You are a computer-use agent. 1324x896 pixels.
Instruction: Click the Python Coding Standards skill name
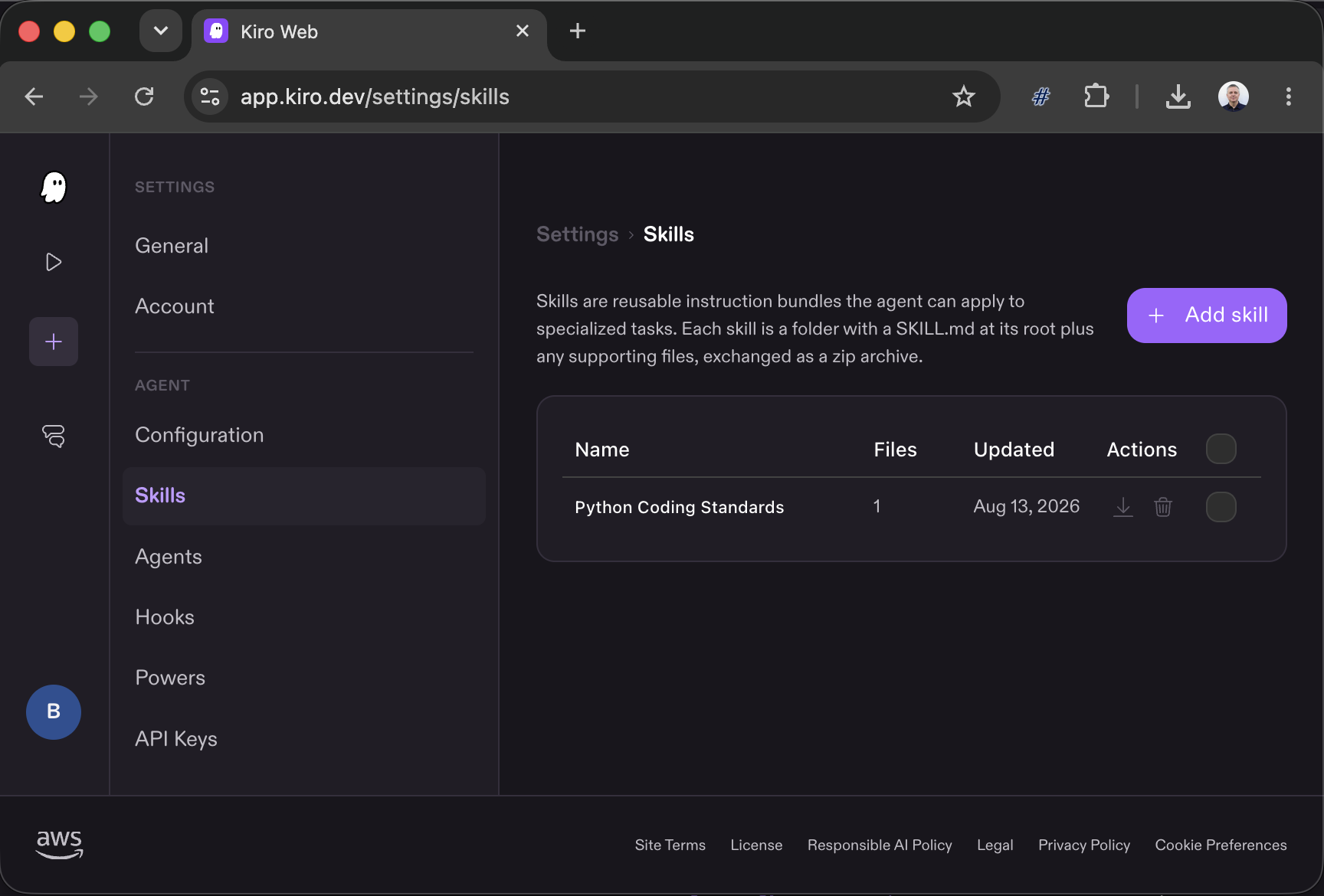(680, 507)
